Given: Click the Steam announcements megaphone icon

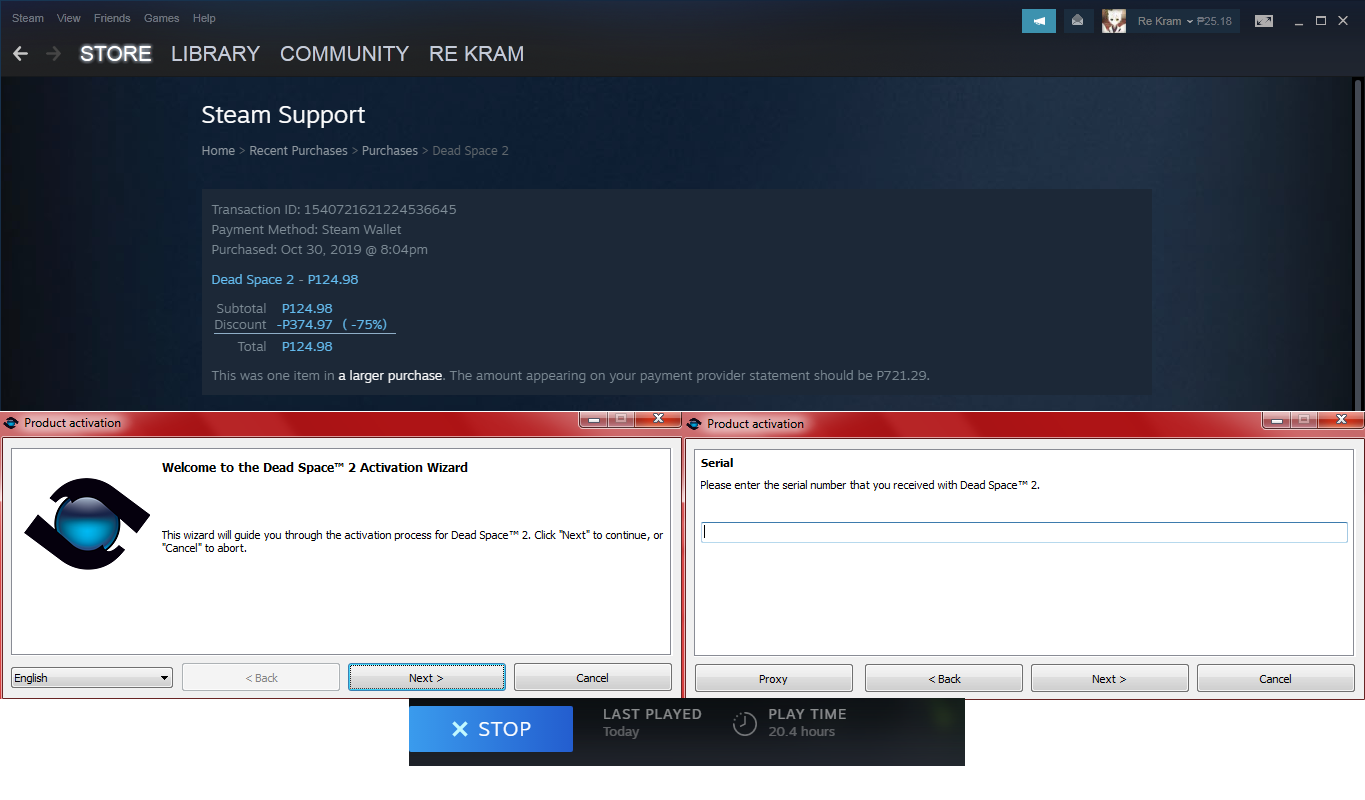Looking at the screenshot, I should (1039, 21).
